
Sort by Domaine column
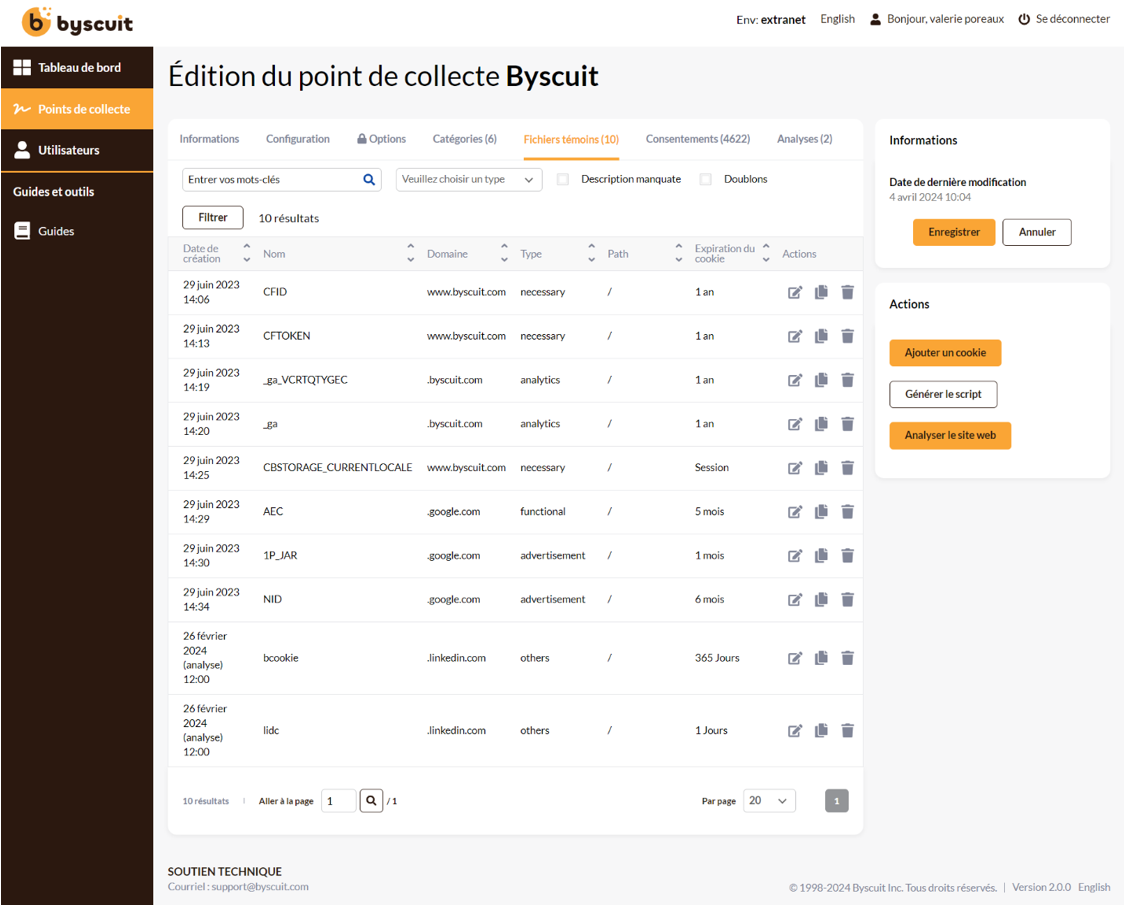(x=504, y=253)
